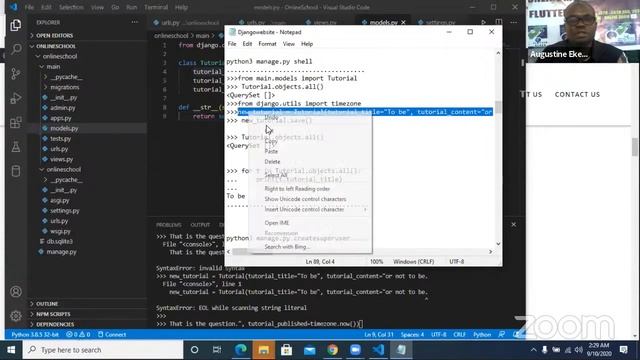Open File menu in Notepad

click(x=232, y=44)
